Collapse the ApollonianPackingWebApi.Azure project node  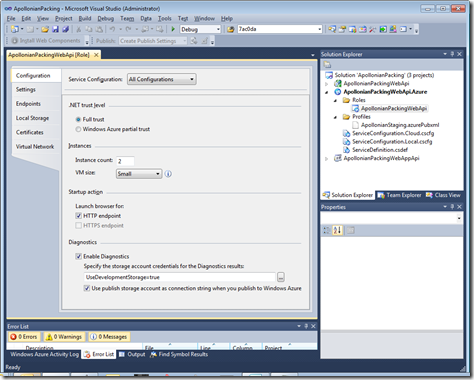327,92
